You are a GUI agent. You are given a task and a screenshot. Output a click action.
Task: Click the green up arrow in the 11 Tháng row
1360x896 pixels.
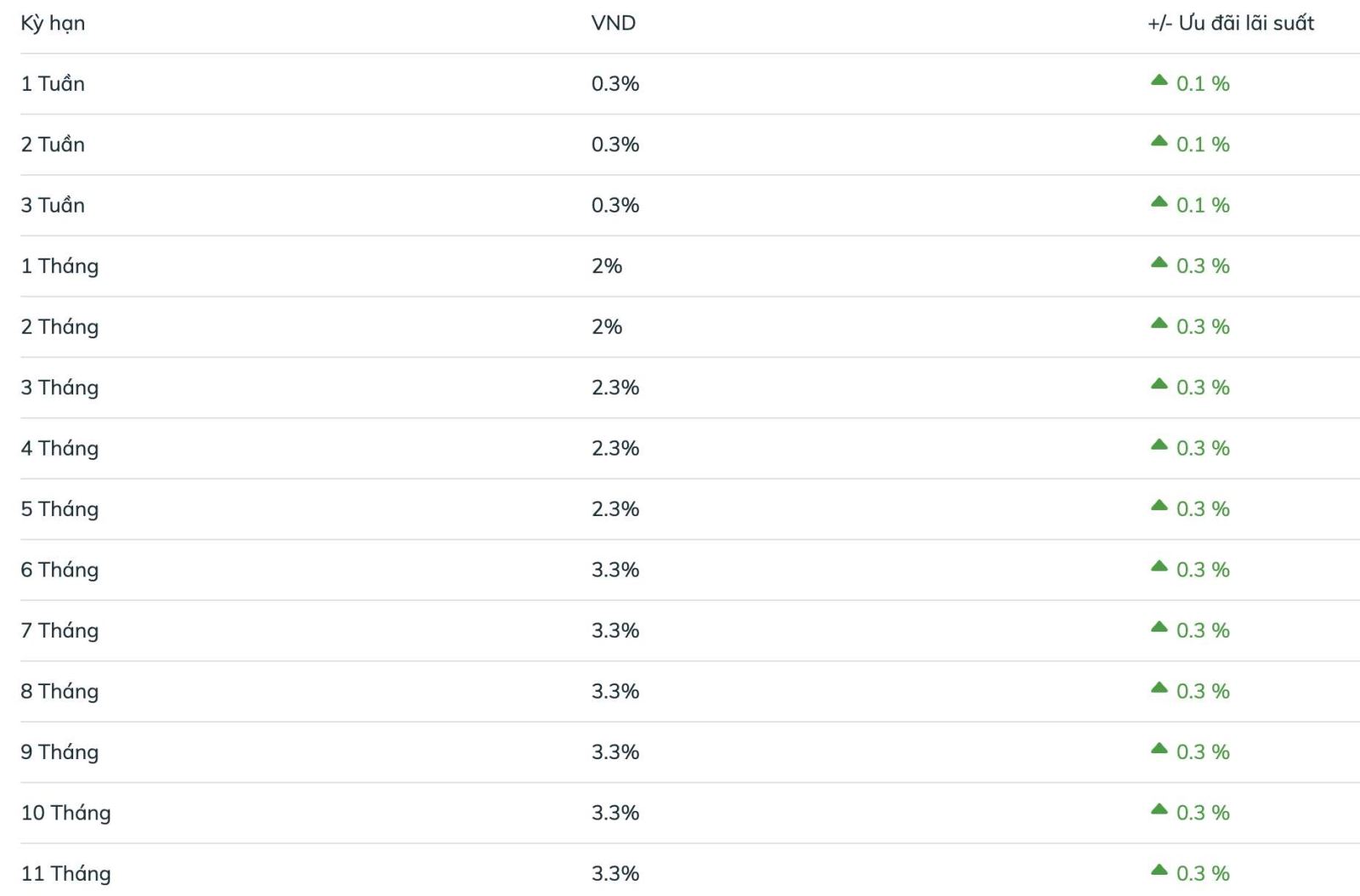click(1159, 870)
